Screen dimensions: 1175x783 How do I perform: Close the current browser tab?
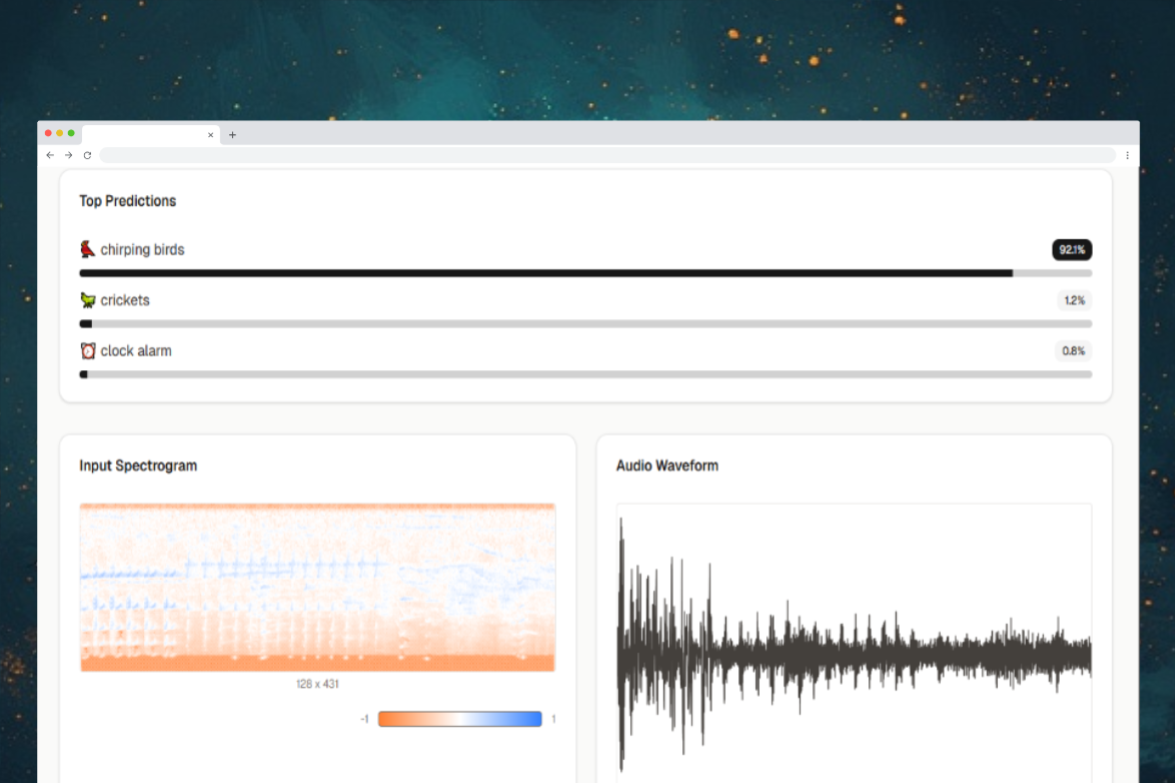coord(210,135)
